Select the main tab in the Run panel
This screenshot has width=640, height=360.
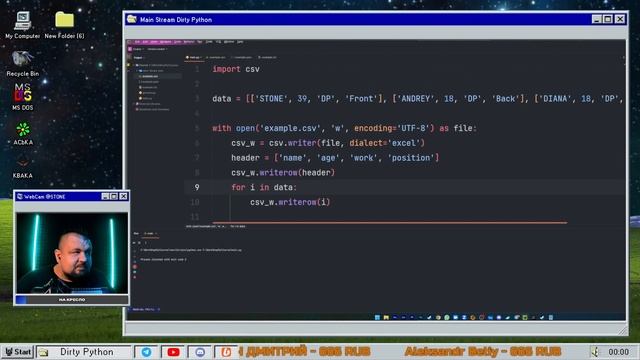(150, 233)
